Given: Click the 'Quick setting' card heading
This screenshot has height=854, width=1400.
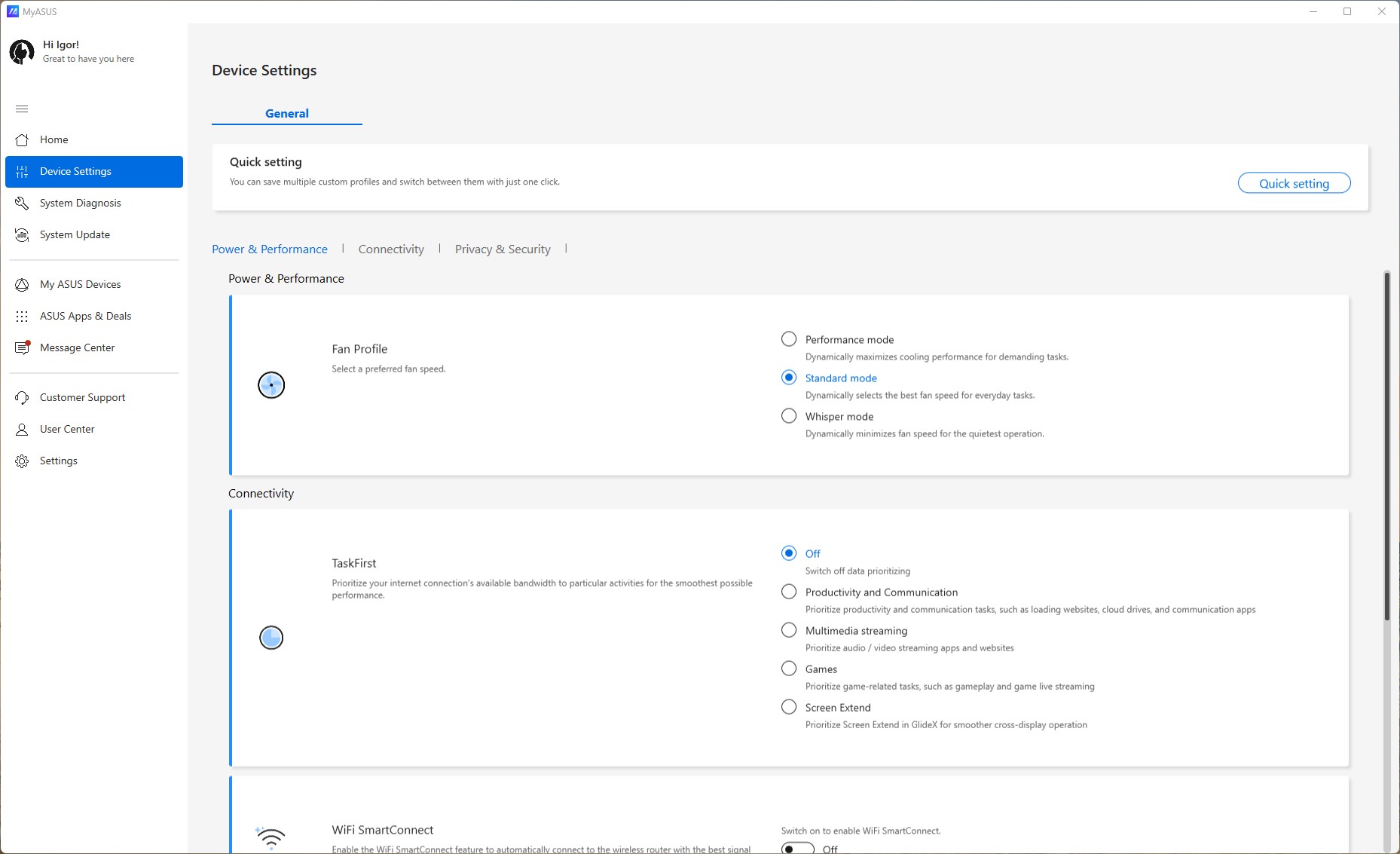Looking at the screenshot, I should point(265,162).
